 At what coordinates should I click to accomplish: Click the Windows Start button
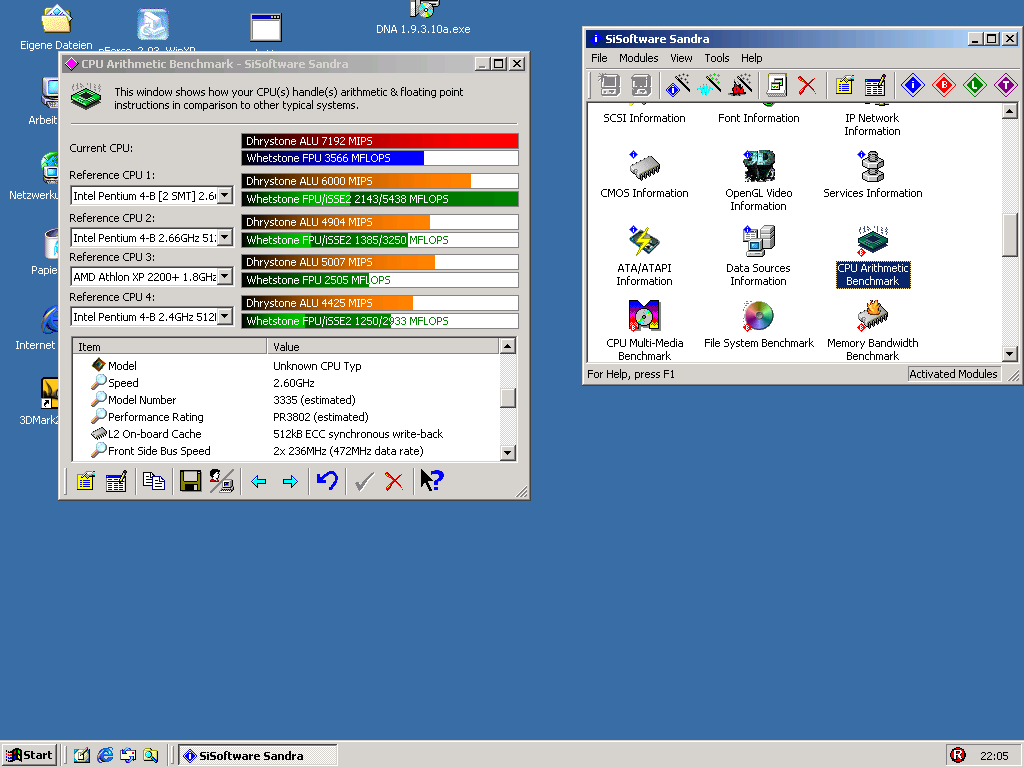(30, 755)
